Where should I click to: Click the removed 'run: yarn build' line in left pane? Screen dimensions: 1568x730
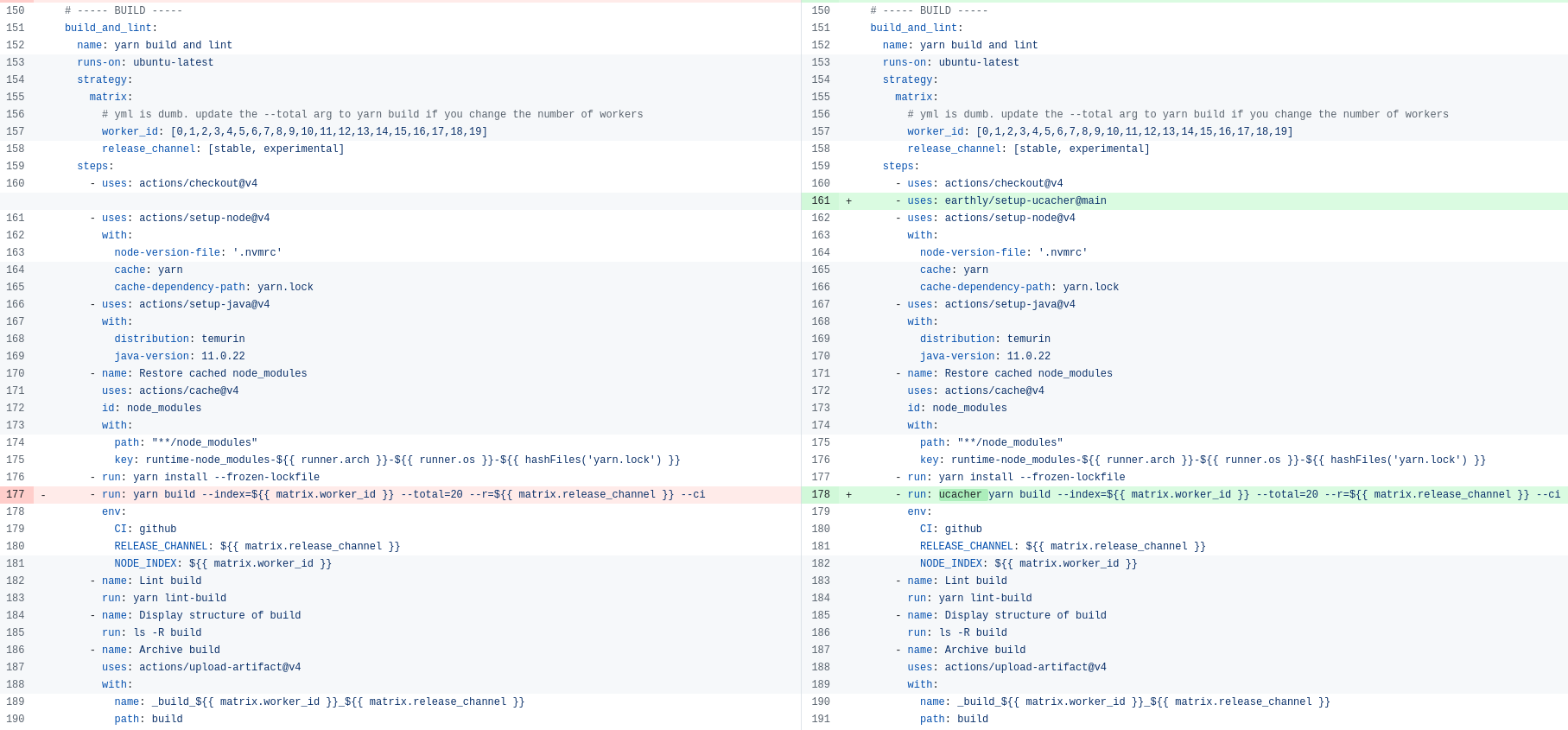click(x=397, y=494)
